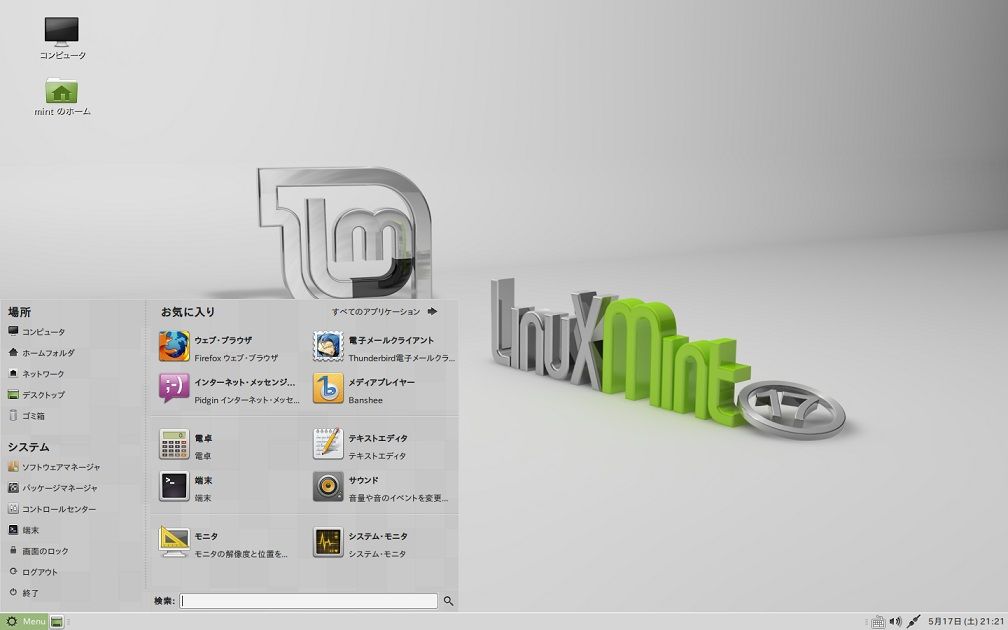Open コンピュータ desktop icon

(x=62, y=38)
